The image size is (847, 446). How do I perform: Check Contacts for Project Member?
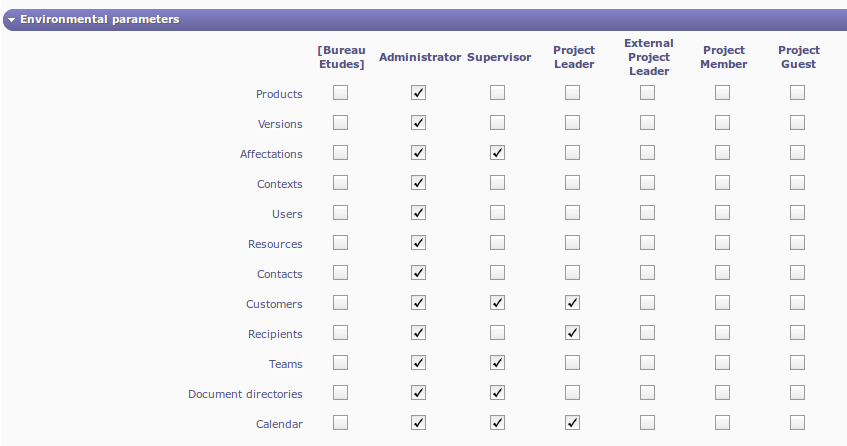[x=722, y=273]
